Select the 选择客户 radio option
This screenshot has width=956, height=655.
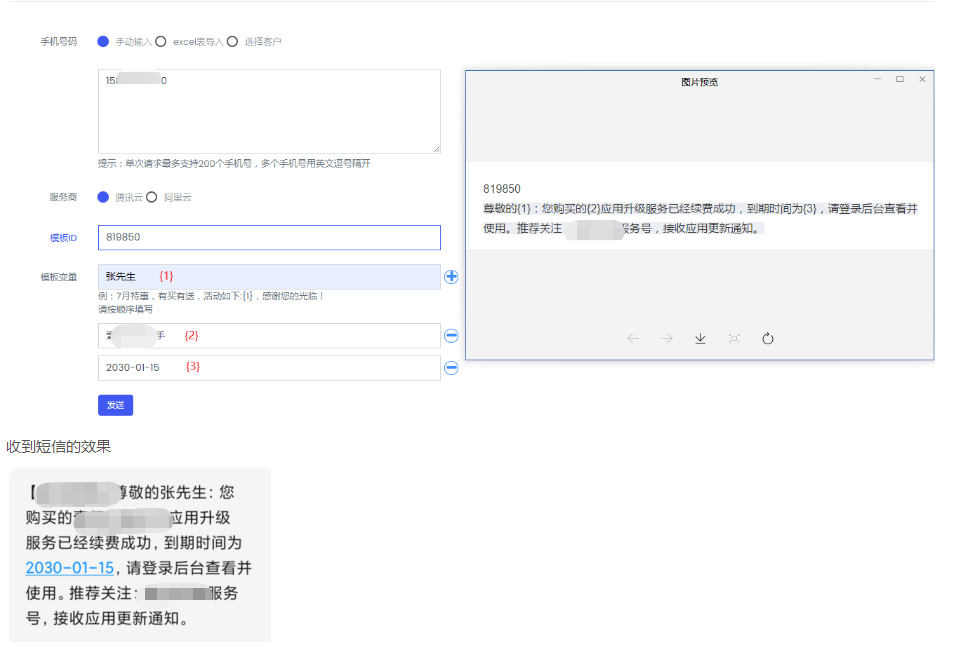tap(232, 41)
